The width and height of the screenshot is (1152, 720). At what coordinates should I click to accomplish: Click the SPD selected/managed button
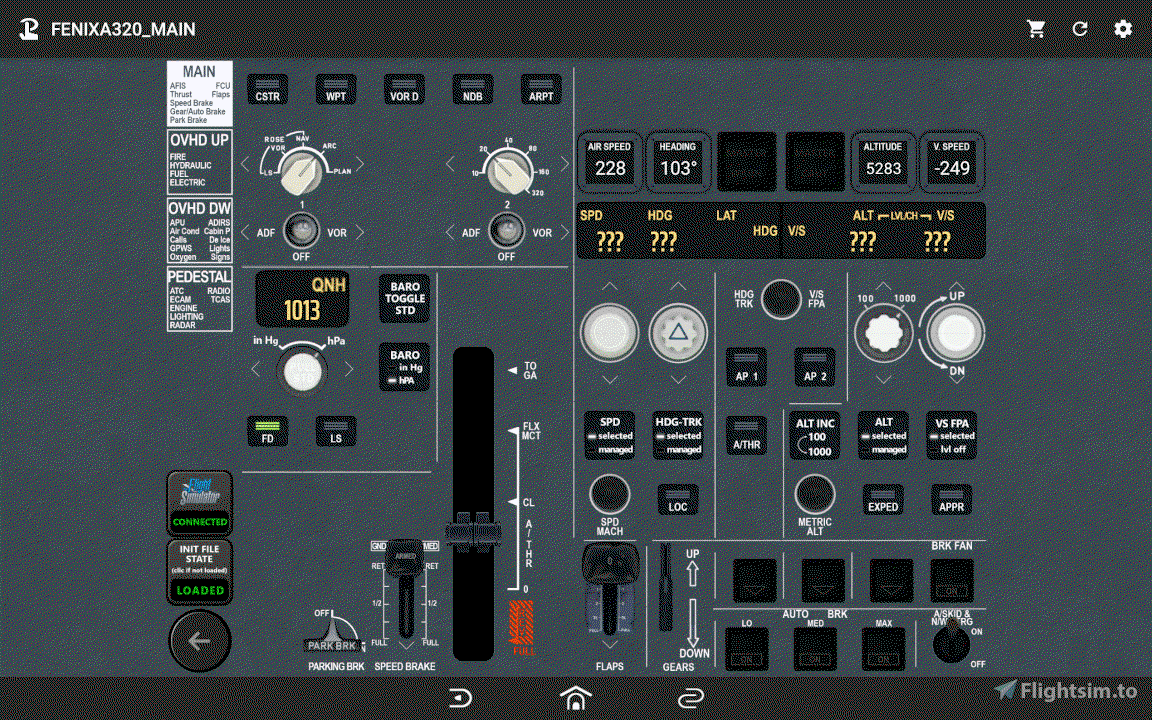click(610, 436)
